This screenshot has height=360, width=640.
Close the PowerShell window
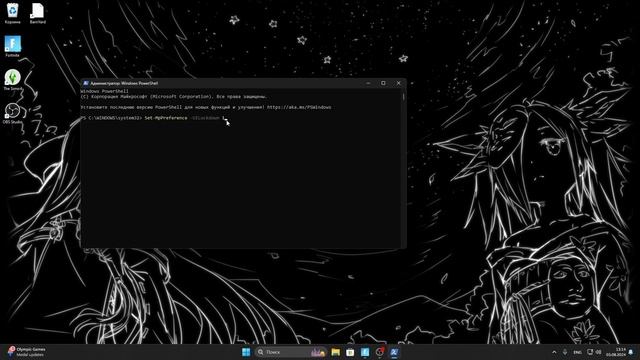pyautogui.click(x=399, y=83)
